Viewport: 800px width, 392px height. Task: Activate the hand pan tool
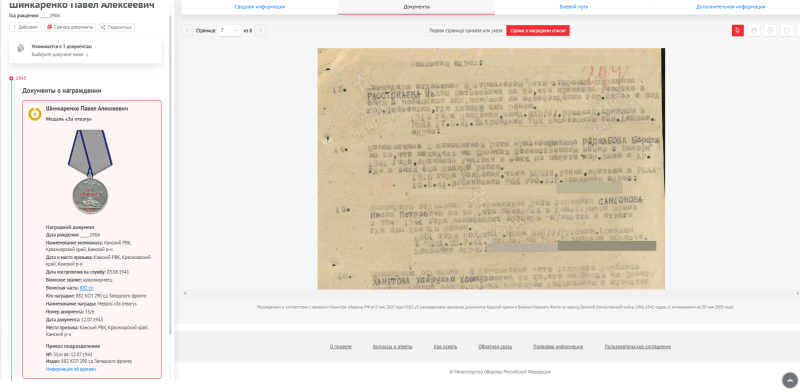tap(754, 31)
